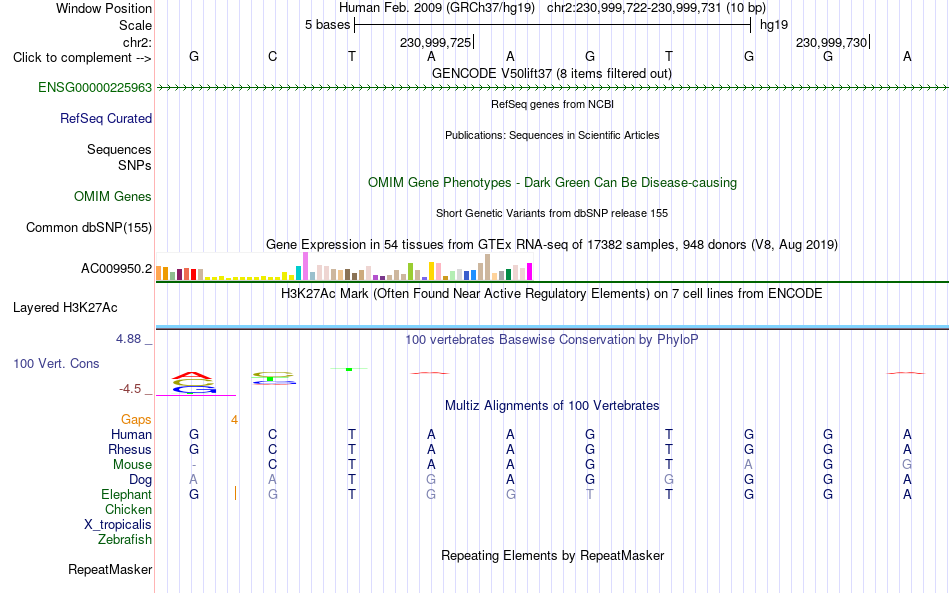Click 'Publications: Sequences in Scientific Articles' title

[x=552, y=135]
